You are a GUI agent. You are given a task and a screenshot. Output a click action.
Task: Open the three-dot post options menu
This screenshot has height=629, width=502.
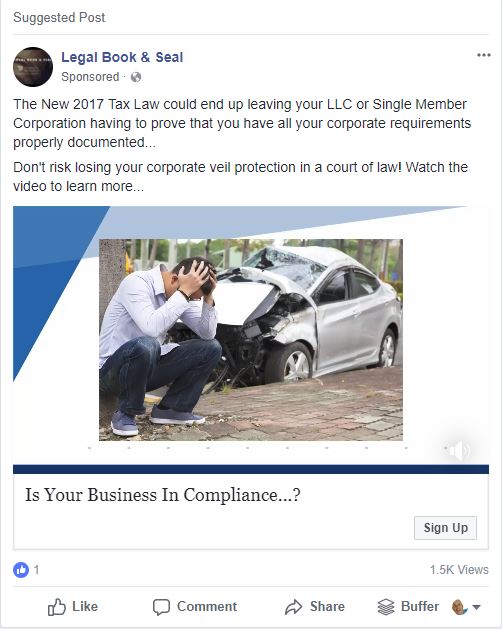click(484, 55)
